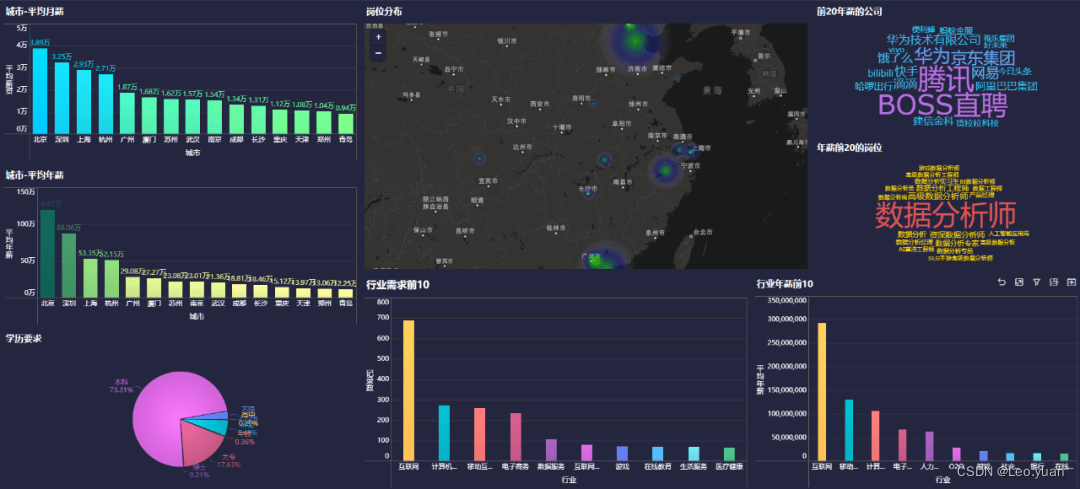Click 阿里巴巴集团 in the word cloud
This screenshot has width=1080, height=489.
1006,86
